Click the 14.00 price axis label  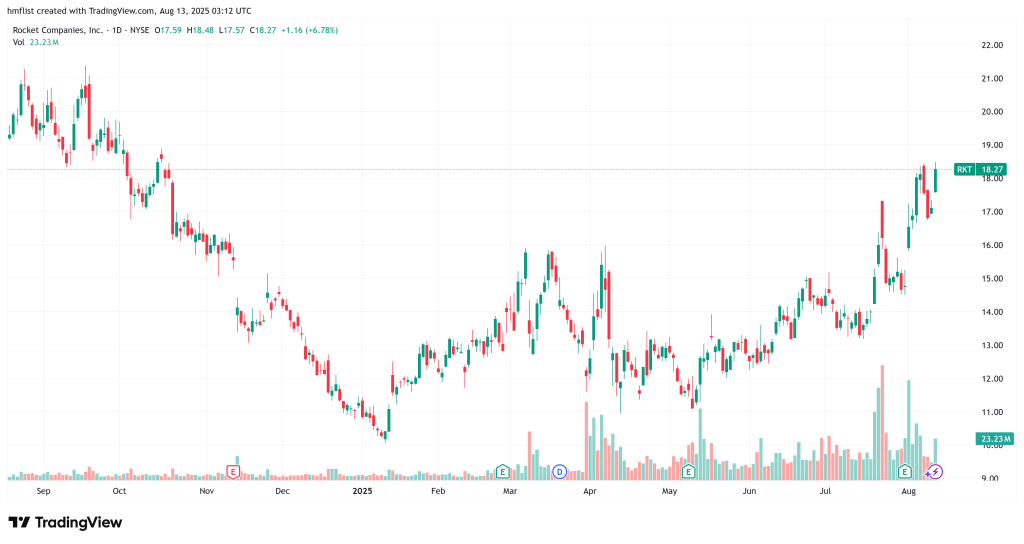click(x=992, y=312)
